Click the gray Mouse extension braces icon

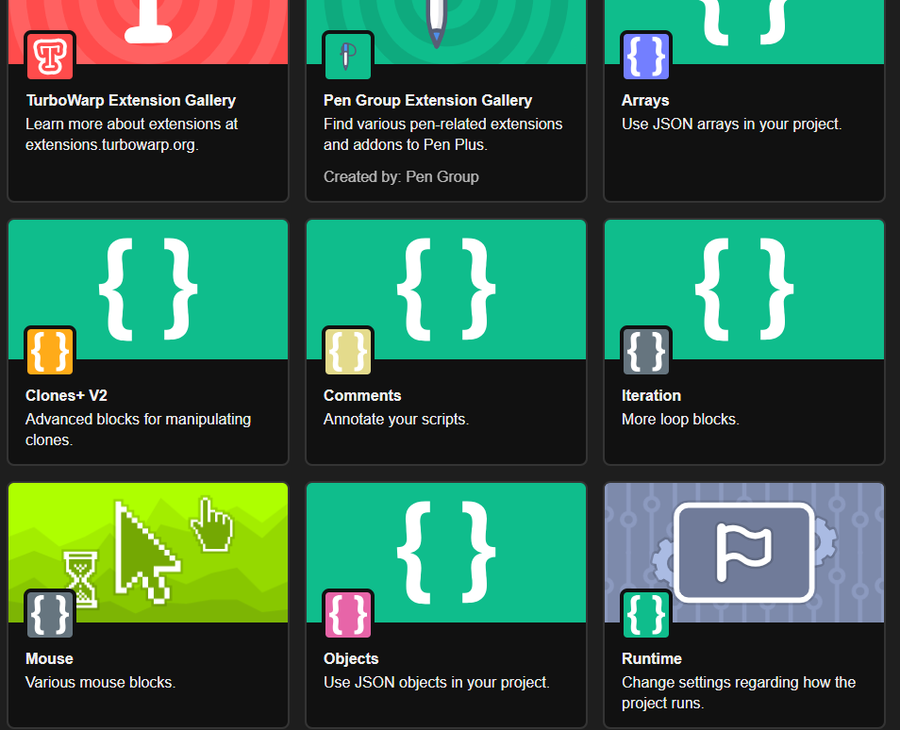(50, 615)
